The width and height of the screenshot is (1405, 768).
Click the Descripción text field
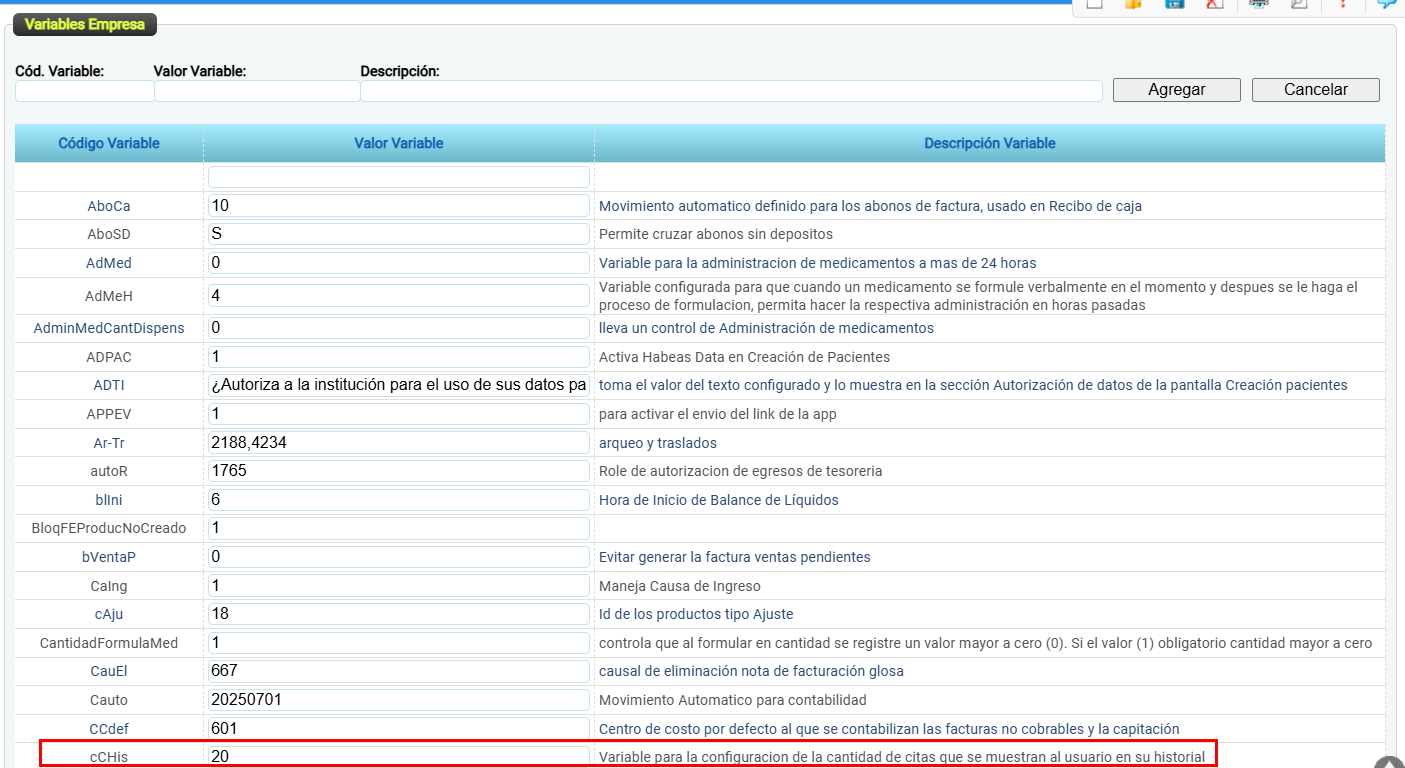pos(731,91)
